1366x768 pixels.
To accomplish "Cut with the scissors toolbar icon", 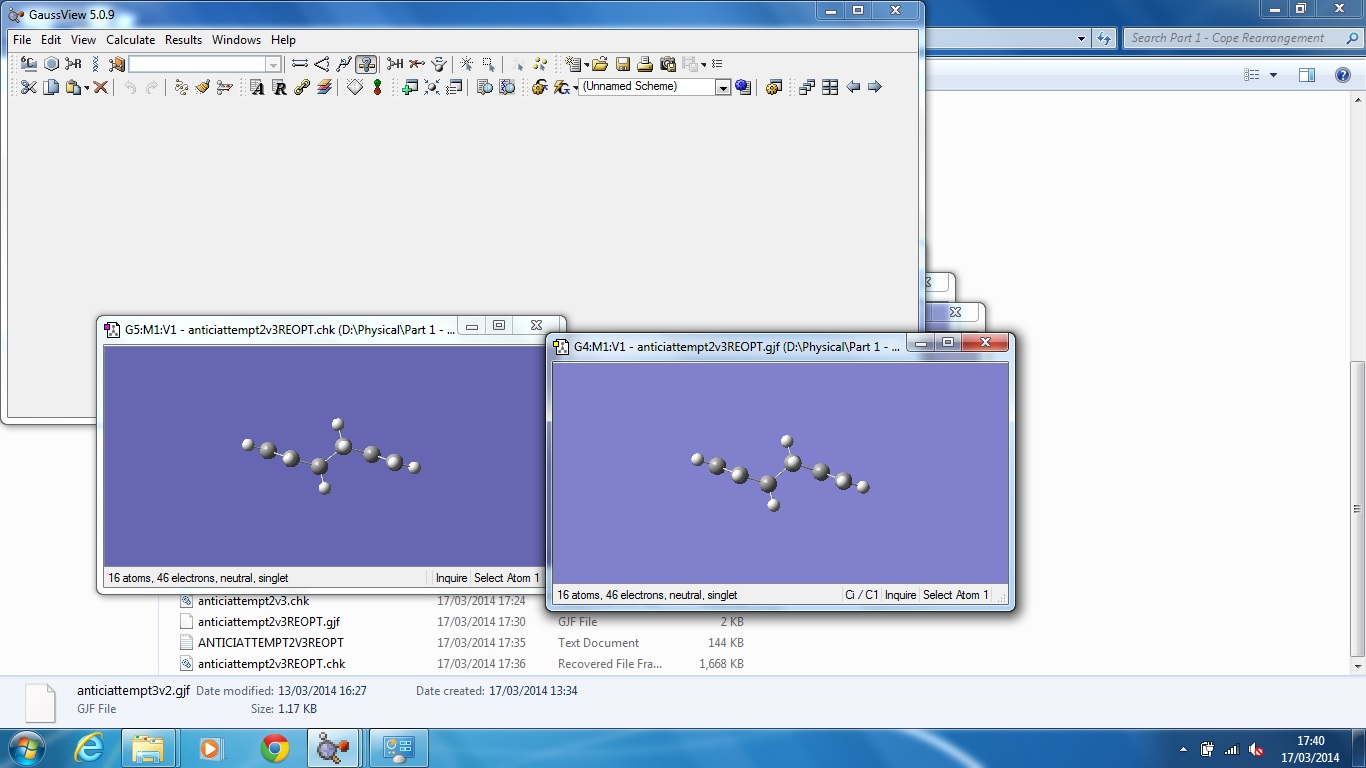I will tap(29, 87).
